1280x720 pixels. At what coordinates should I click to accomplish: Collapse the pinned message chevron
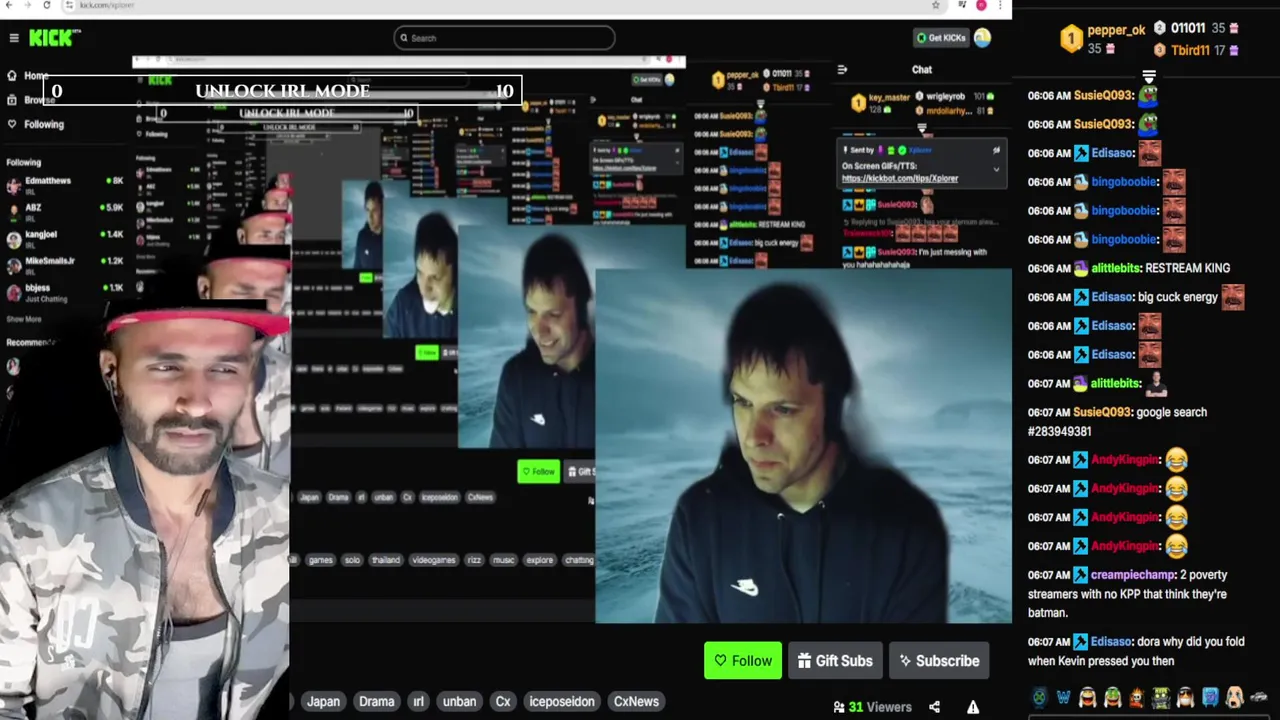pos(996,169)
